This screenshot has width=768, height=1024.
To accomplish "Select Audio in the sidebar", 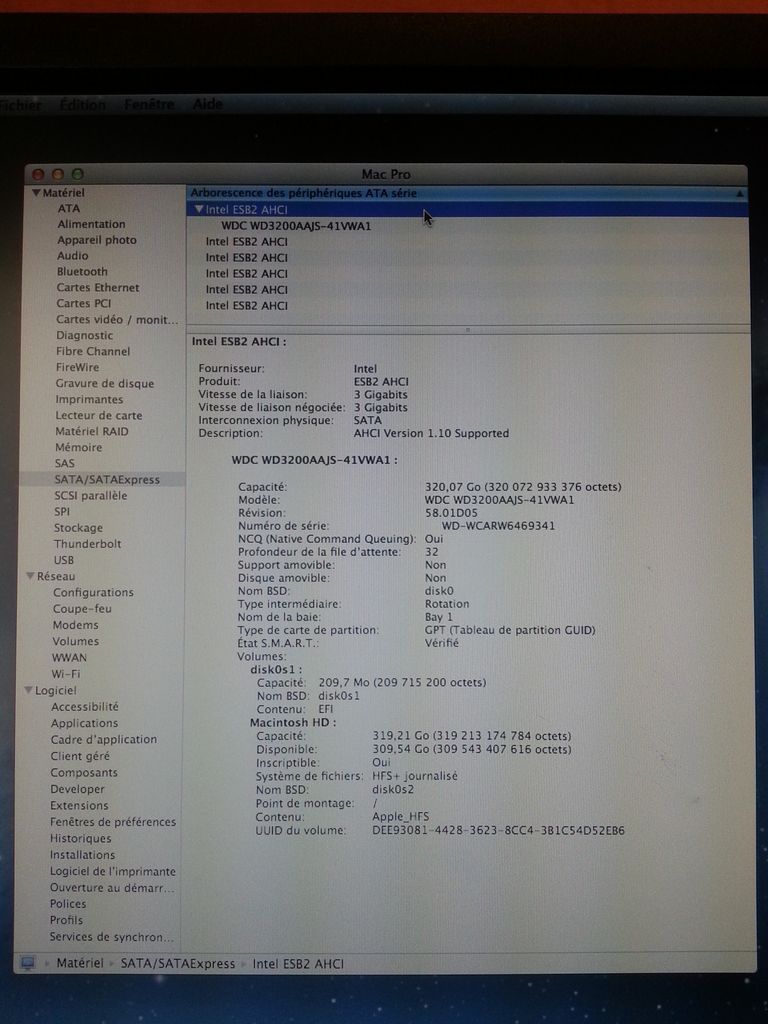I will coord(72,255).
